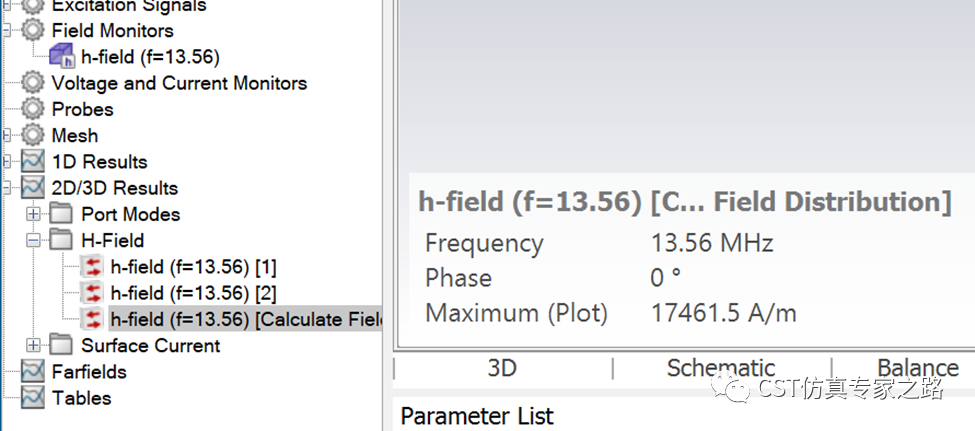Select h-field (f=13.56) [2] result
Image resolution: width=975 pixels, height=431 pixels.
tap(193, 293)
